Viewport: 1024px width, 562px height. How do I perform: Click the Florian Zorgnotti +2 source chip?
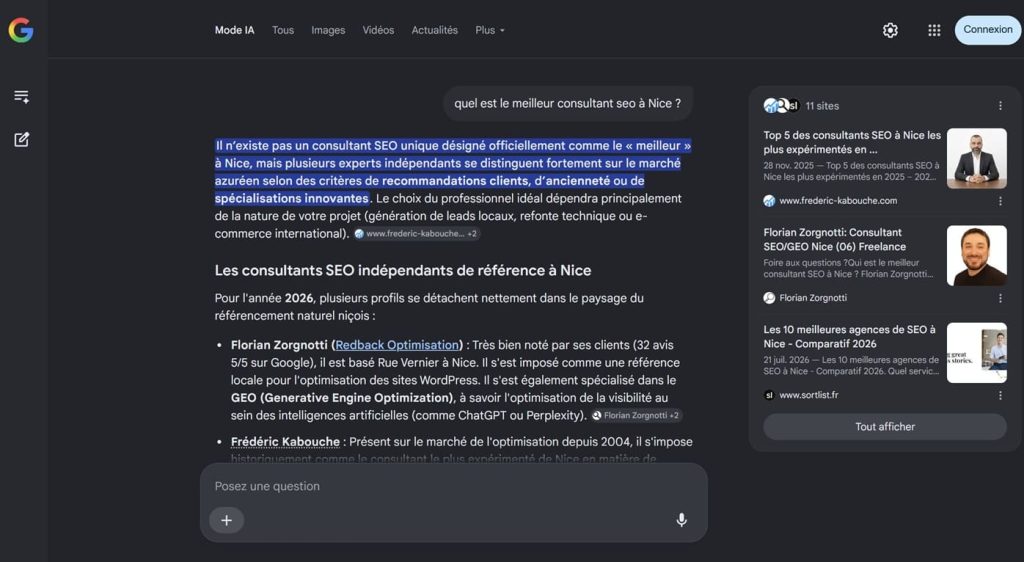(x=636, y=415)
